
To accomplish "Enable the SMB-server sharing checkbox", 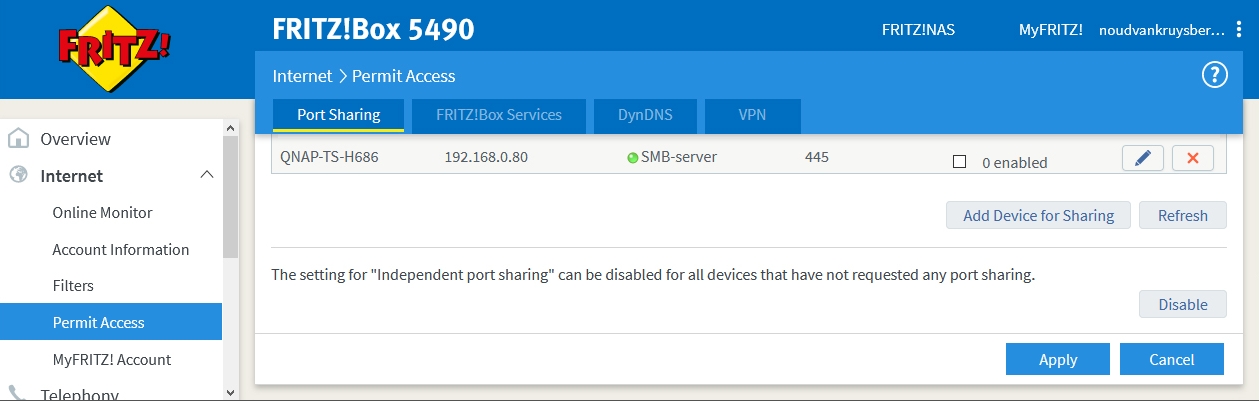I will (x=959, y=162).
